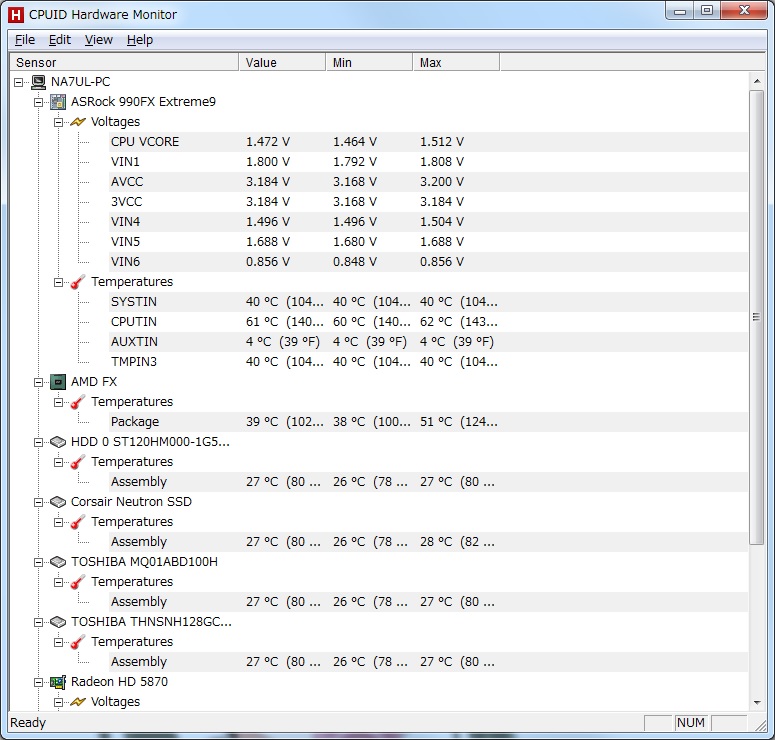The image size is (775, 740).
Task: Open the Help menu
Action: coord(140,40)
